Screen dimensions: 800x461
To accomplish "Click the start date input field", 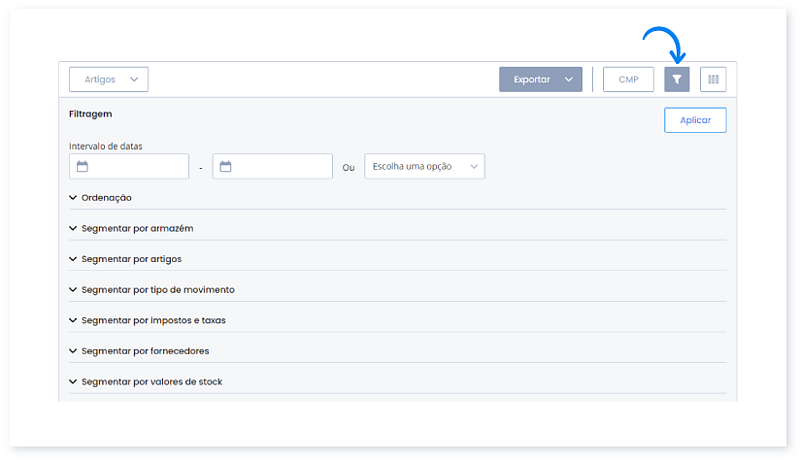I will coord(140,167).
